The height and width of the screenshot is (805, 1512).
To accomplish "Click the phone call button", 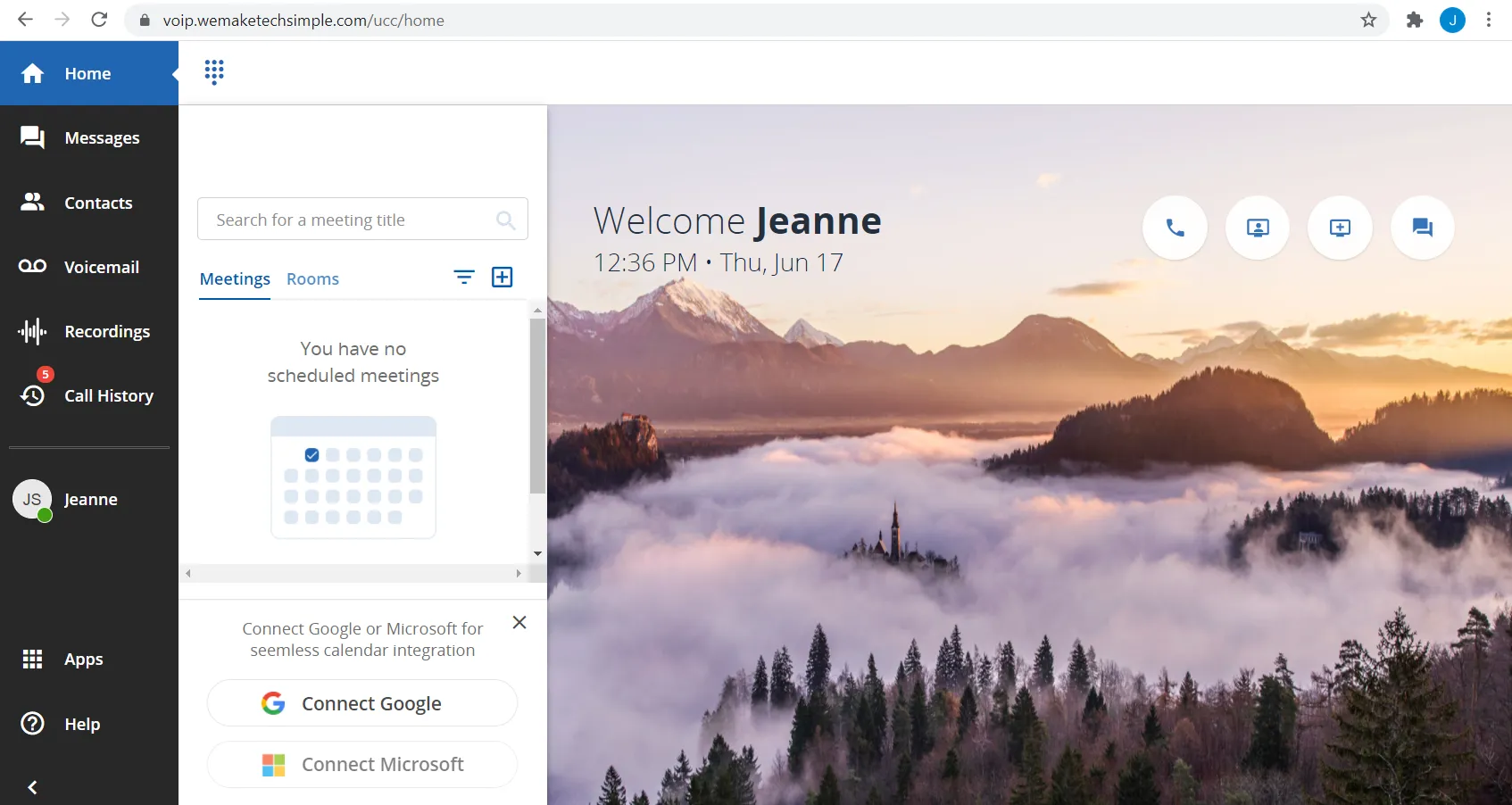I will point(1175,228).
